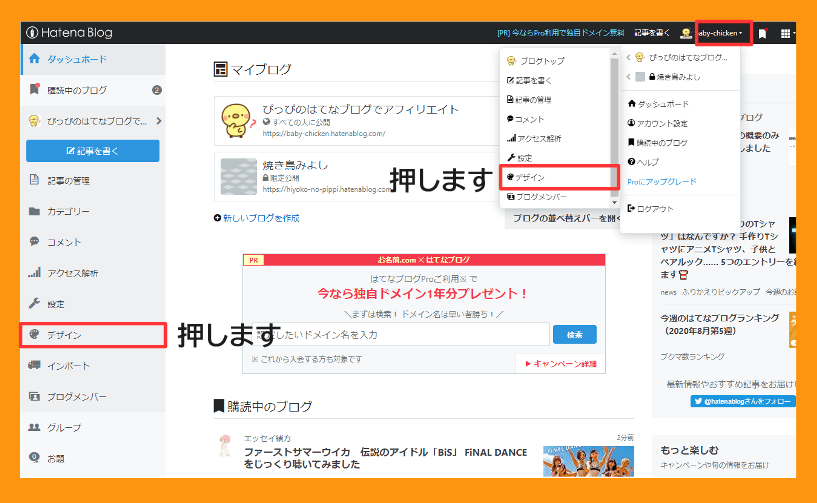Open the PR 独自ドメイン無料 header link
This screenshot has width=817, height=503.
(x=560, y=33)
